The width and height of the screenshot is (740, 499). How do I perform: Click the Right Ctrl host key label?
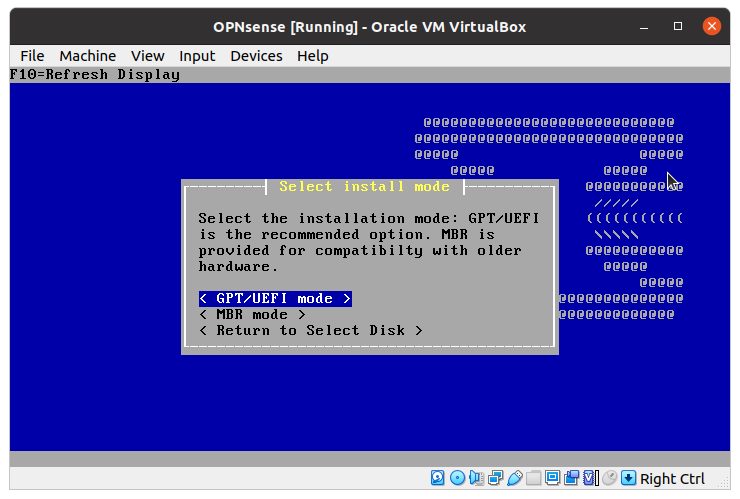672,479
